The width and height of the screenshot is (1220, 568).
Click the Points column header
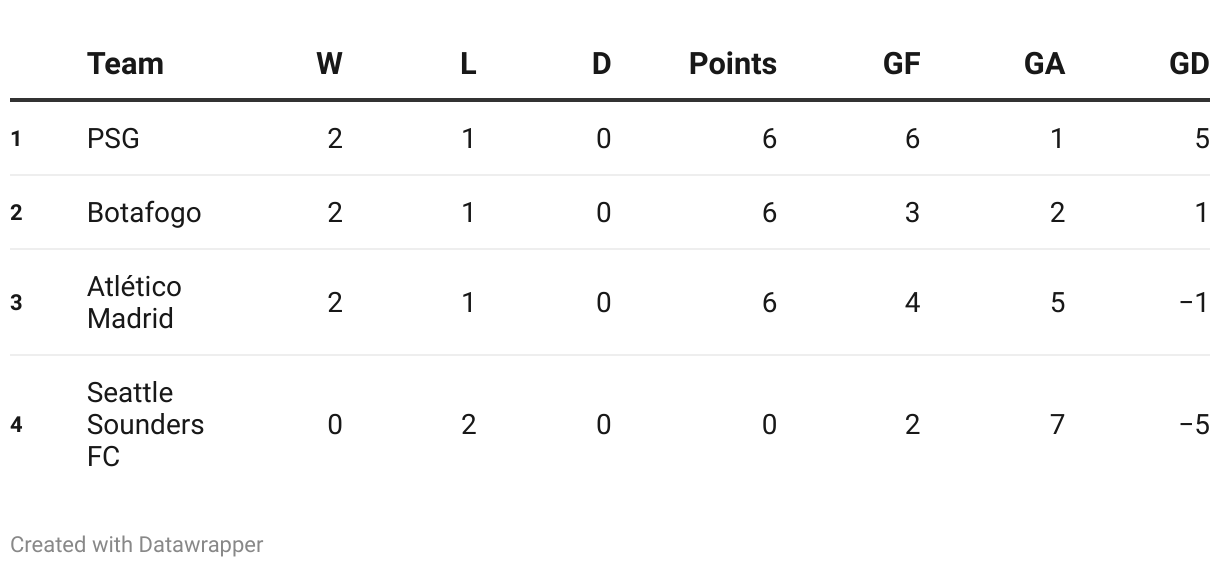pyautogui.click(x=733, y=64)
